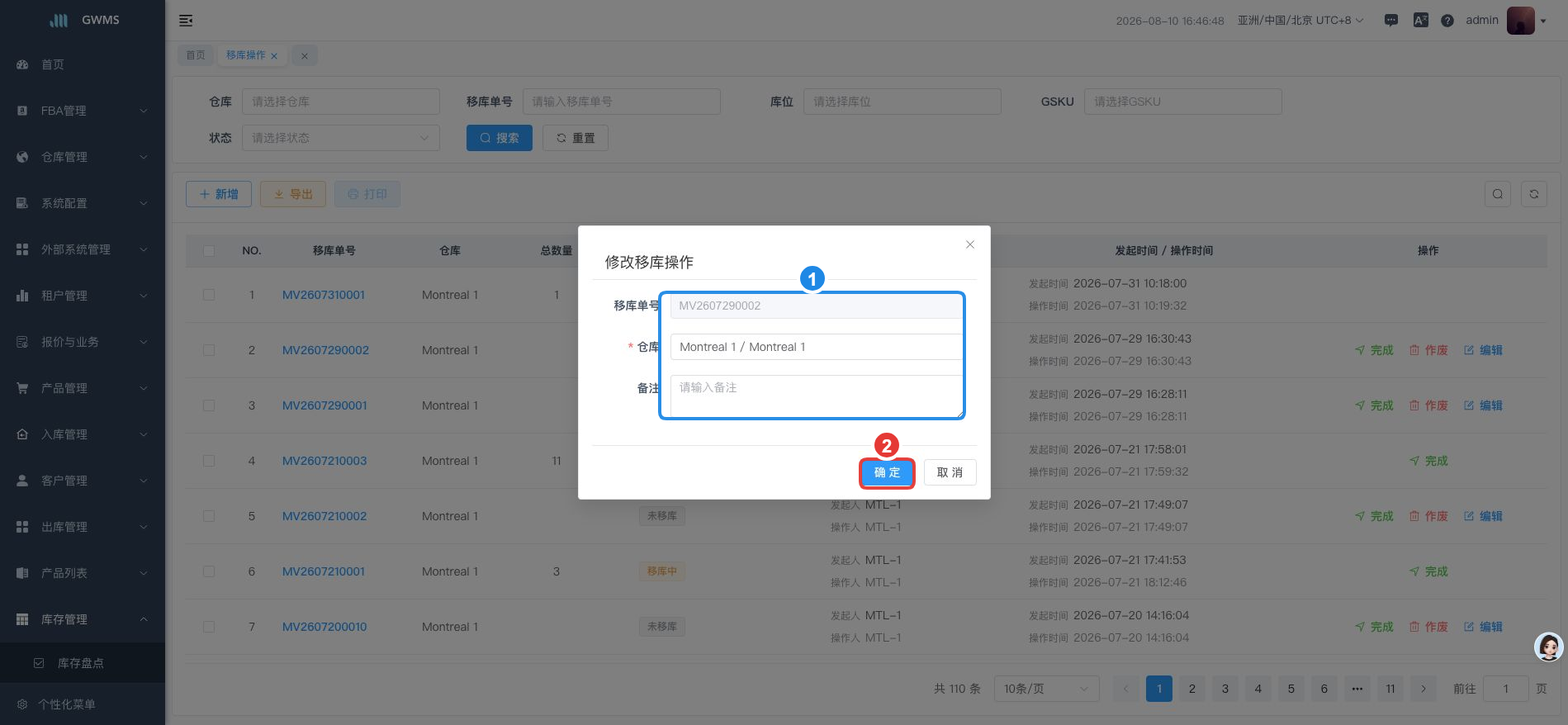Click 编辑 for row MV2607290002

click(1483, 350)
